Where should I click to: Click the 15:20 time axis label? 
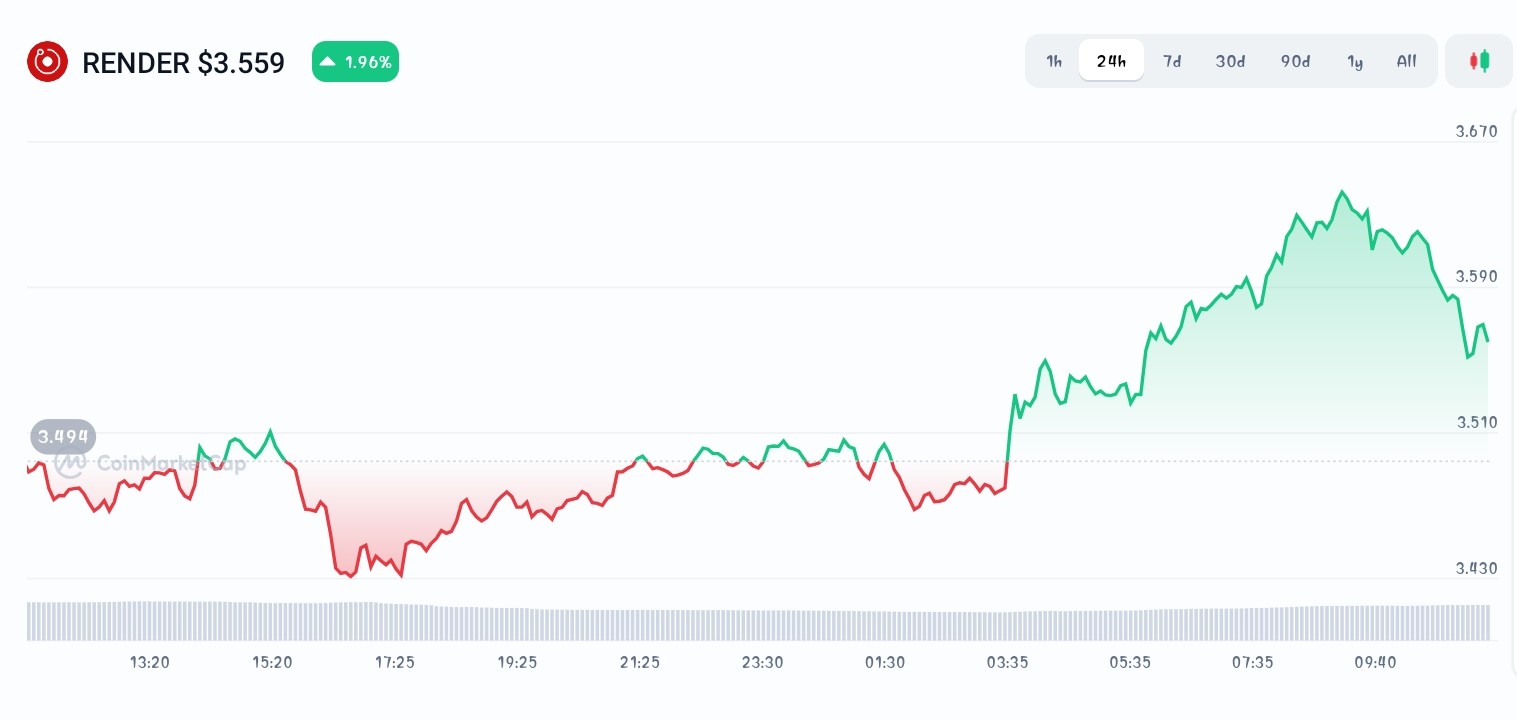point(272,662)
